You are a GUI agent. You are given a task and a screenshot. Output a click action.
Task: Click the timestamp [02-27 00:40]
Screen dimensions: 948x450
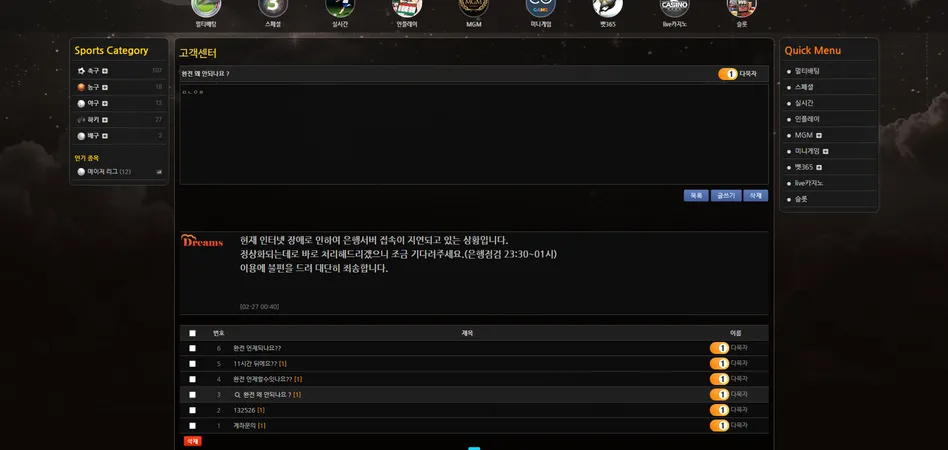(x=259, y=307)
